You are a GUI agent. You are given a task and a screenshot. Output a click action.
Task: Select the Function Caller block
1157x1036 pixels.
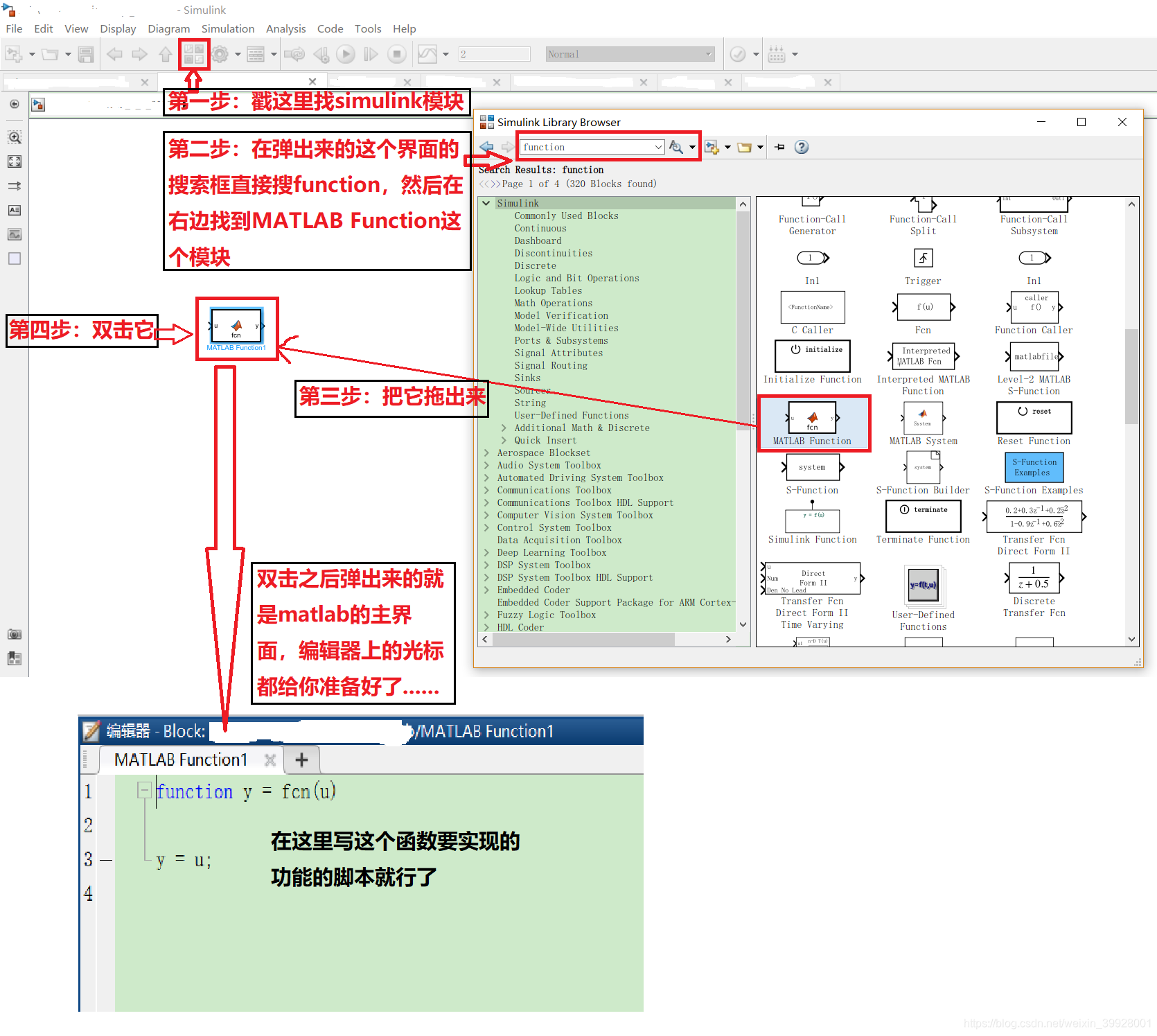pos(1034,313)
